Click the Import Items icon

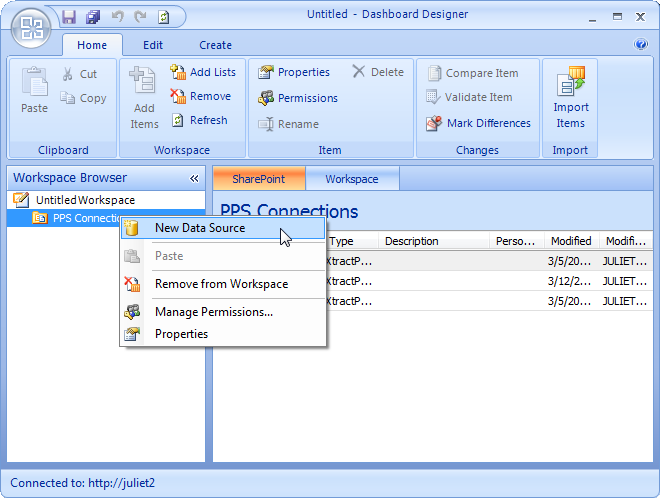[571, 81]
